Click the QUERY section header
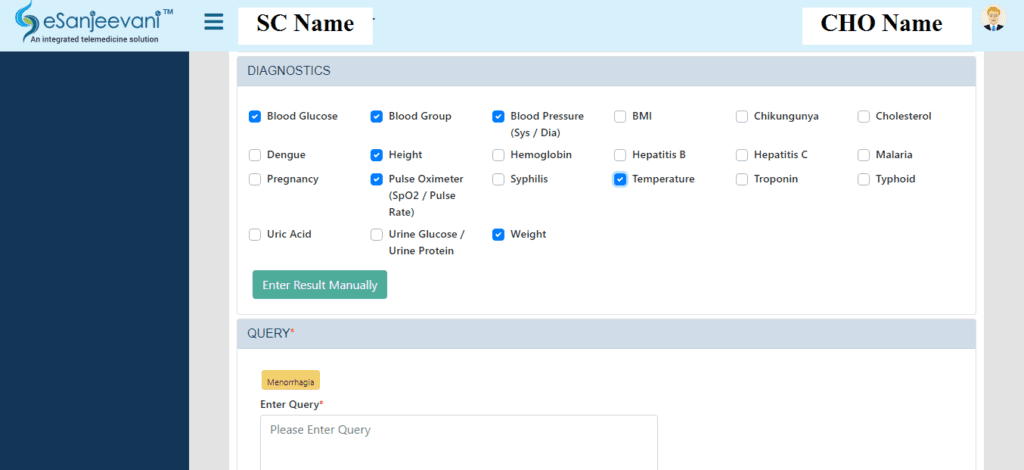The height and width of the screenshot is (470, 1024). (x=606, y=334)
